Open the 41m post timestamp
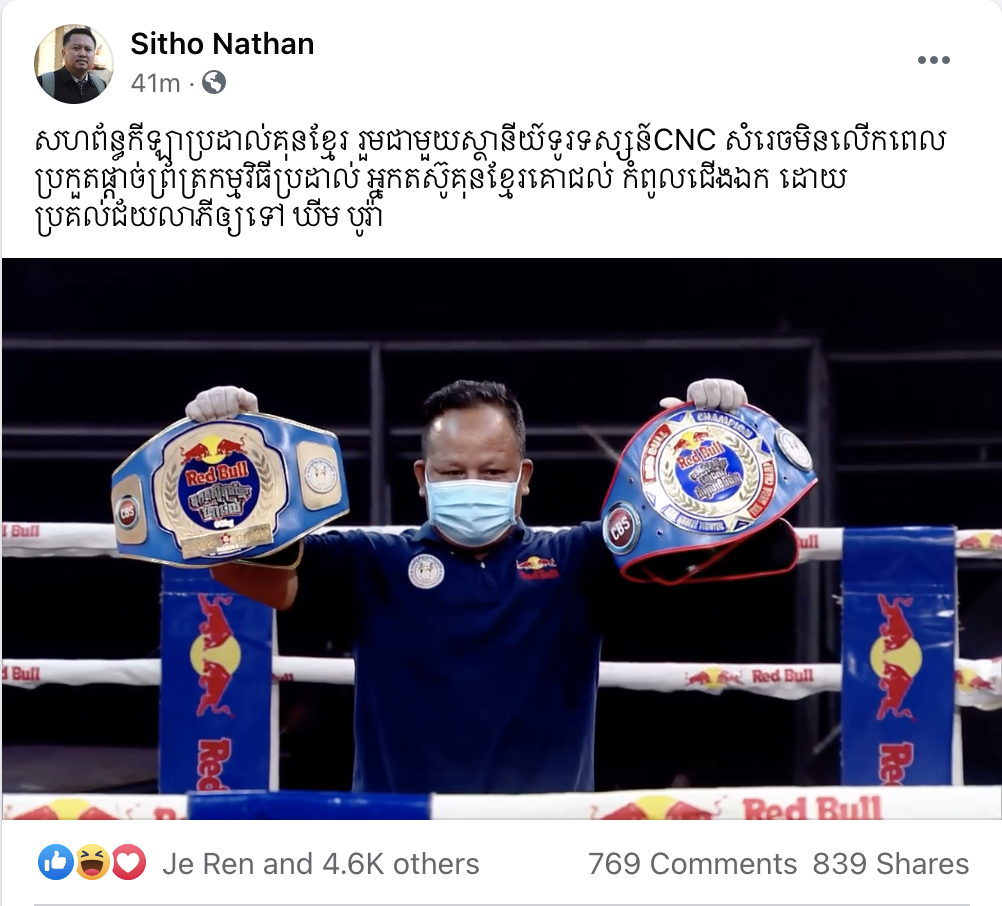Viewport: 1002px width, 906px height. [x=155, y=83]
